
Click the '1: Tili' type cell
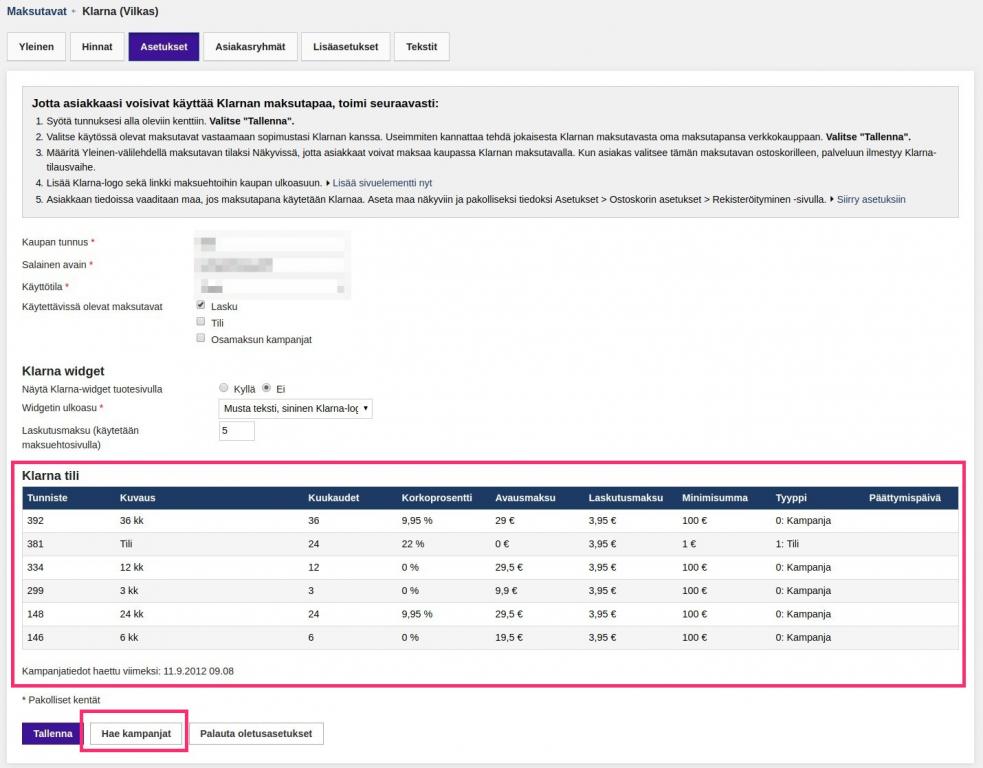coord(787,544)
